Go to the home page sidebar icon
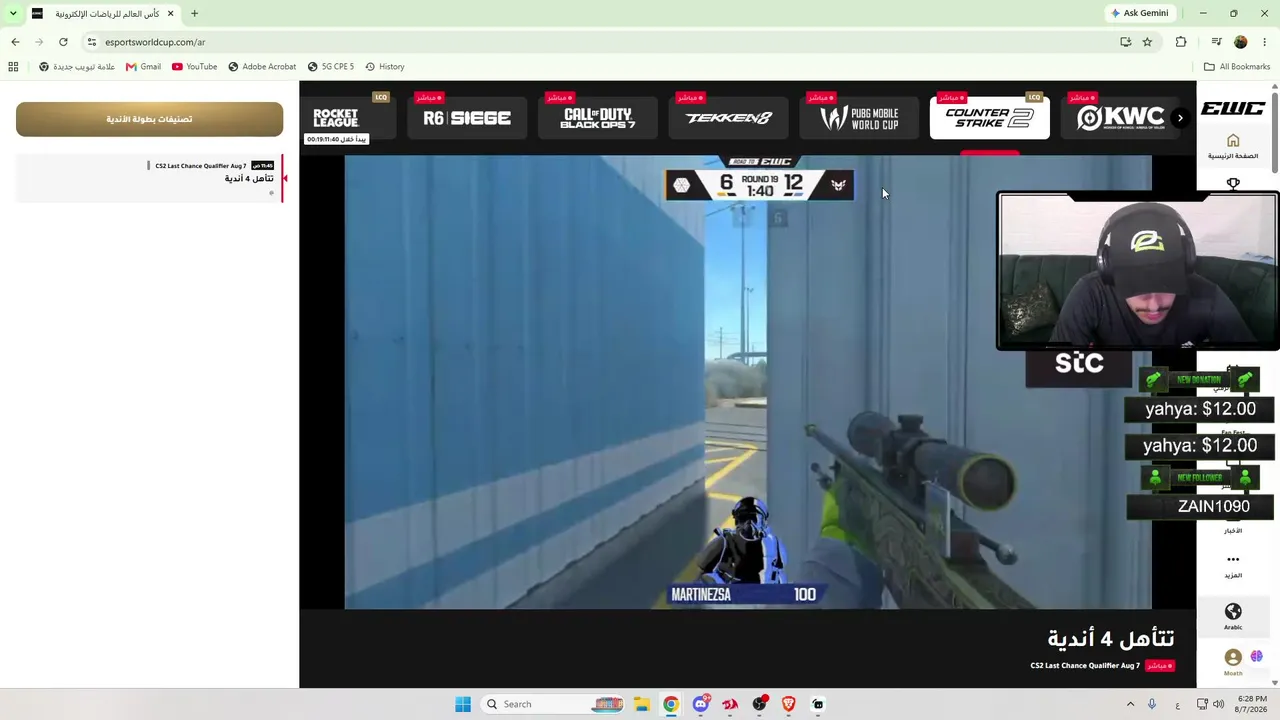This screenshot has width=1280, height=720. pyautogui.click(x=1233, y=146)
